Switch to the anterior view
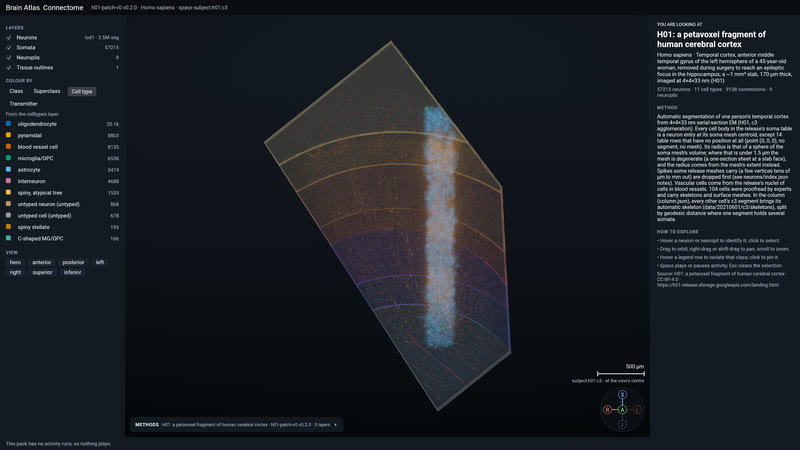Viewport: 800px width, 450px height. (42, 262)
